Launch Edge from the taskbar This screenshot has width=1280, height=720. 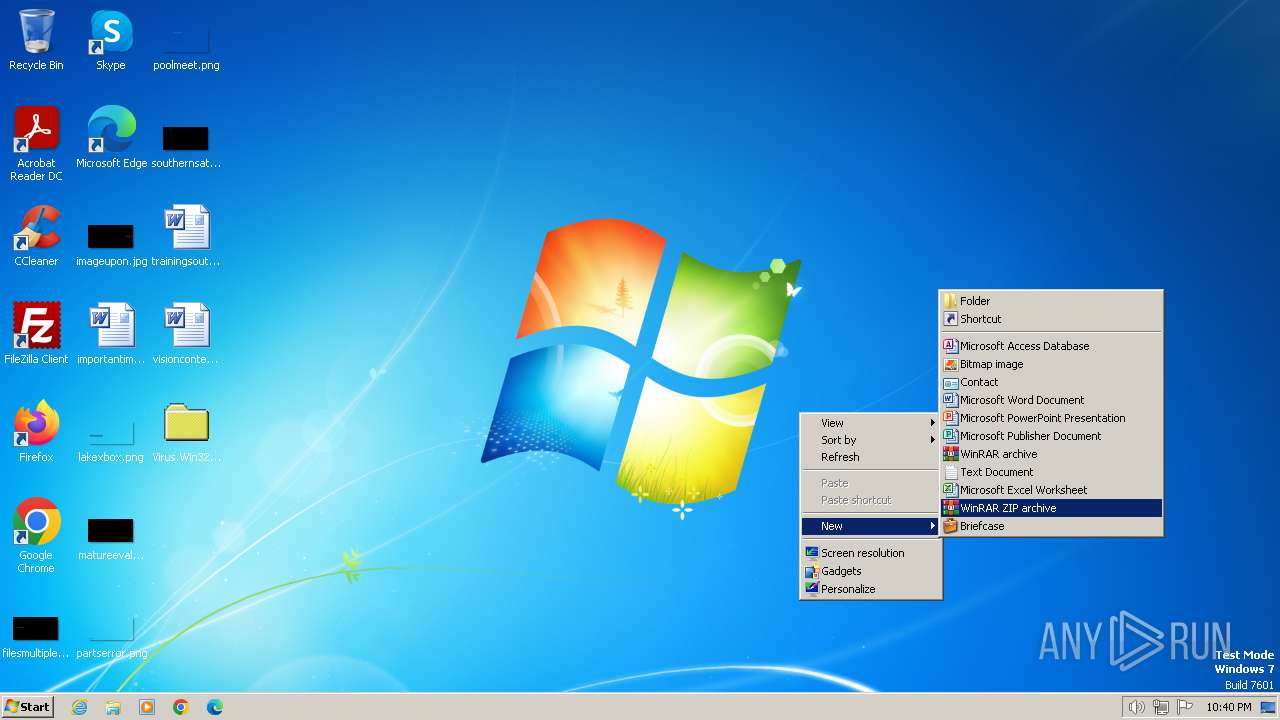[215, 707]
